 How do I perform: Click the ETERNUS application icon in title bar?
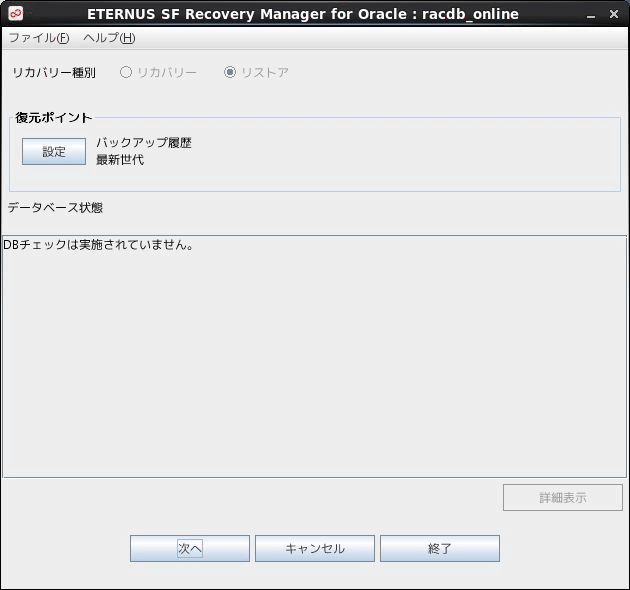tap(16, 14)
